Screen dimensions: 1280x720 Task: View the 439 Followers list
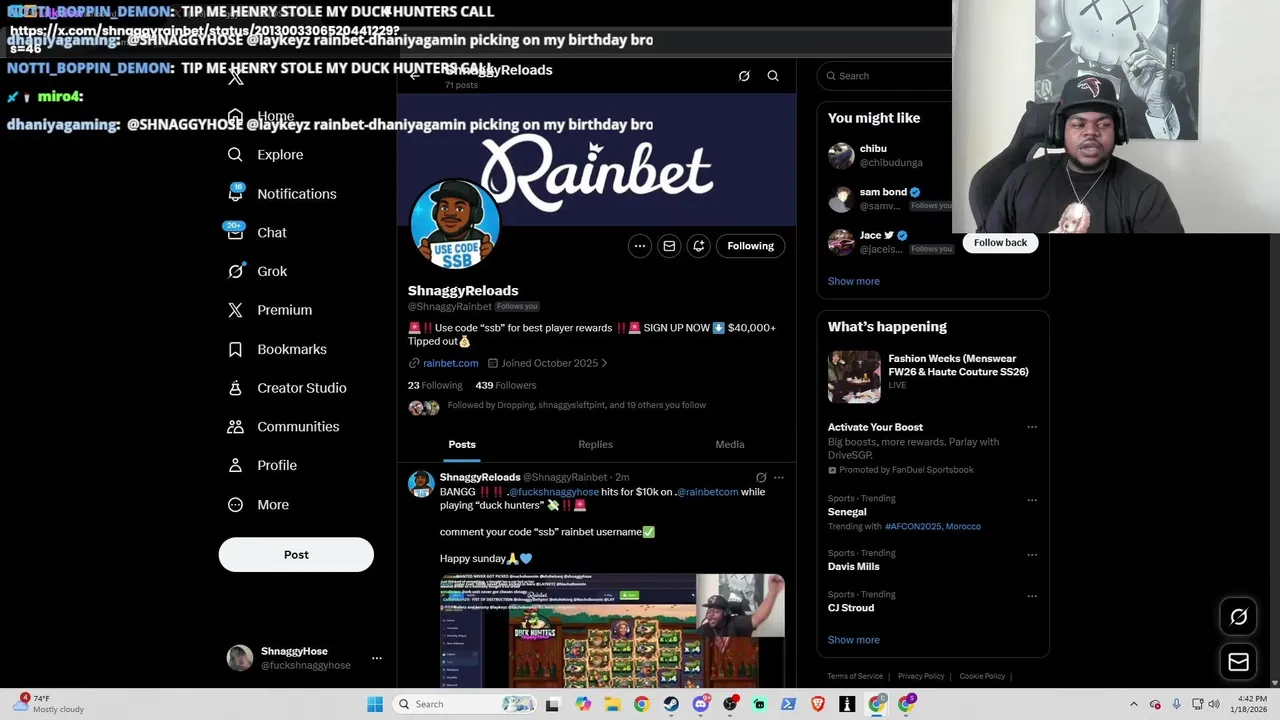tap(506, 385)
